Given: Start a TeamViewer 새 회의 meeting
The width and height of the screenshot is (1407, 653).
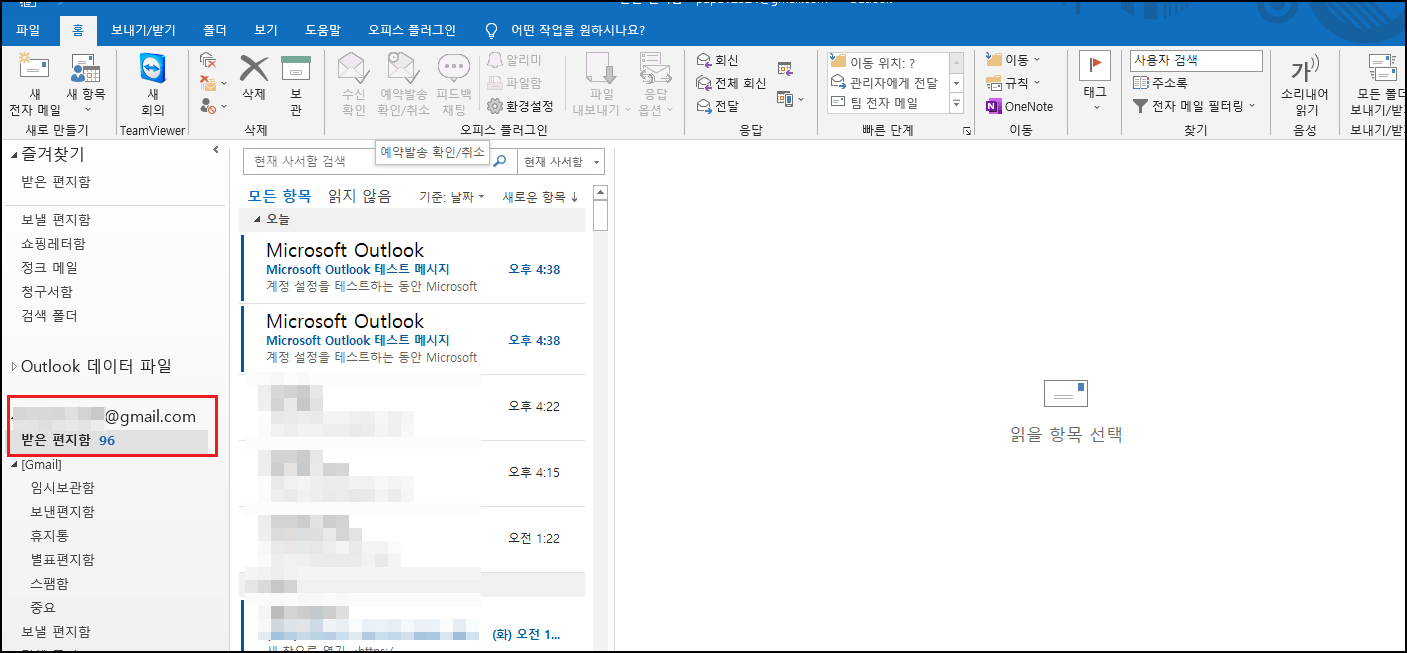Looking at the screenshot, I should (153, 84).
